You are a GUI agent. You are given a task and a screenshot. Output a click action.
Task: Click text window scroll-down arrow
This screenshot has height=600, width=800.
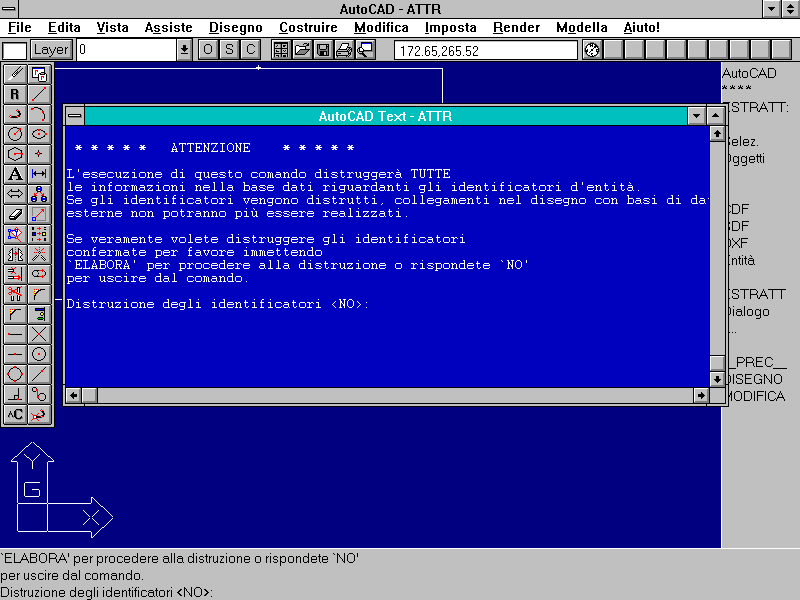tap(717, 379)
